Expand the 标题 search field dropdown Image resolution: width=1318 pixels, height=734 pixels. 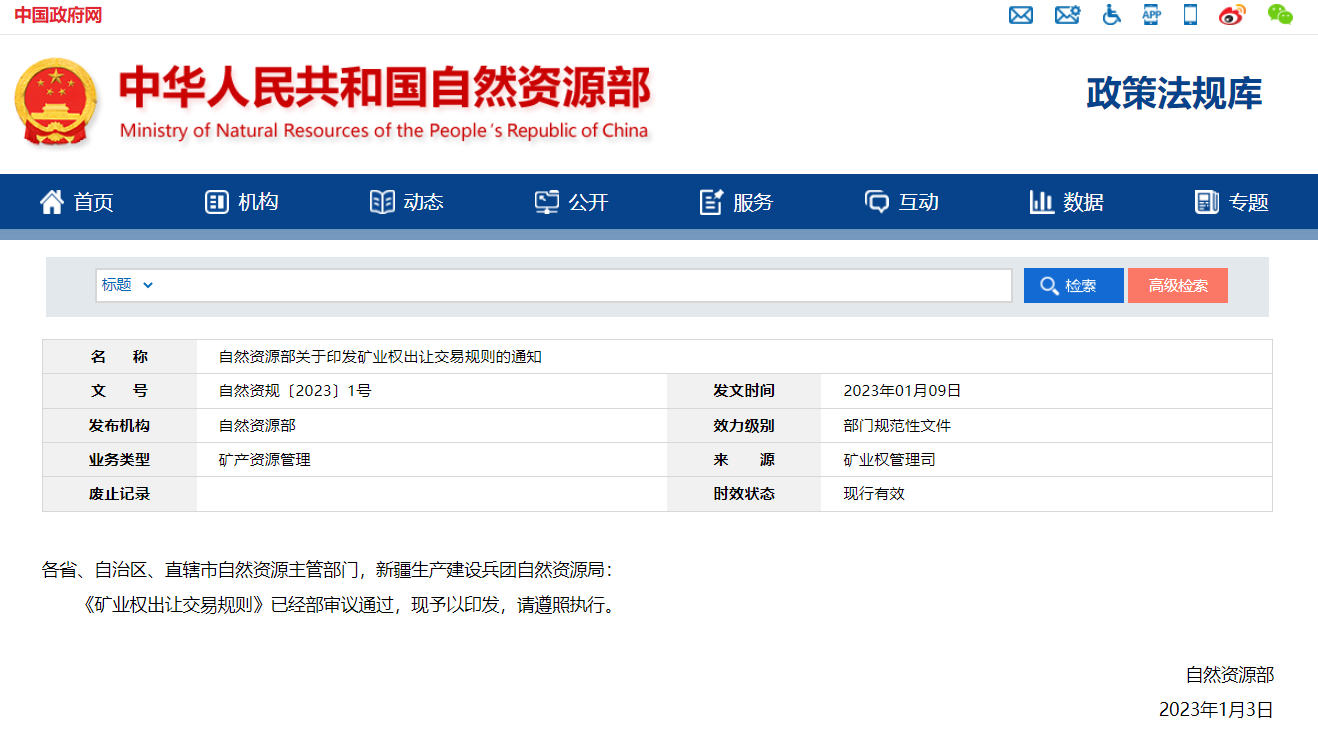tap(128, 285)
